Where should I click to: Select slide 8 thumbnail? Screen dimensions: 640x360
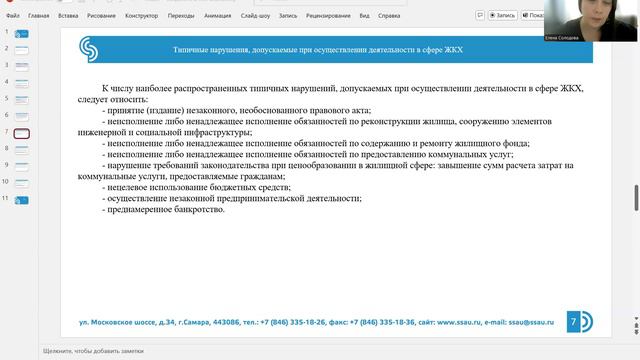click(x=22, y=150)
